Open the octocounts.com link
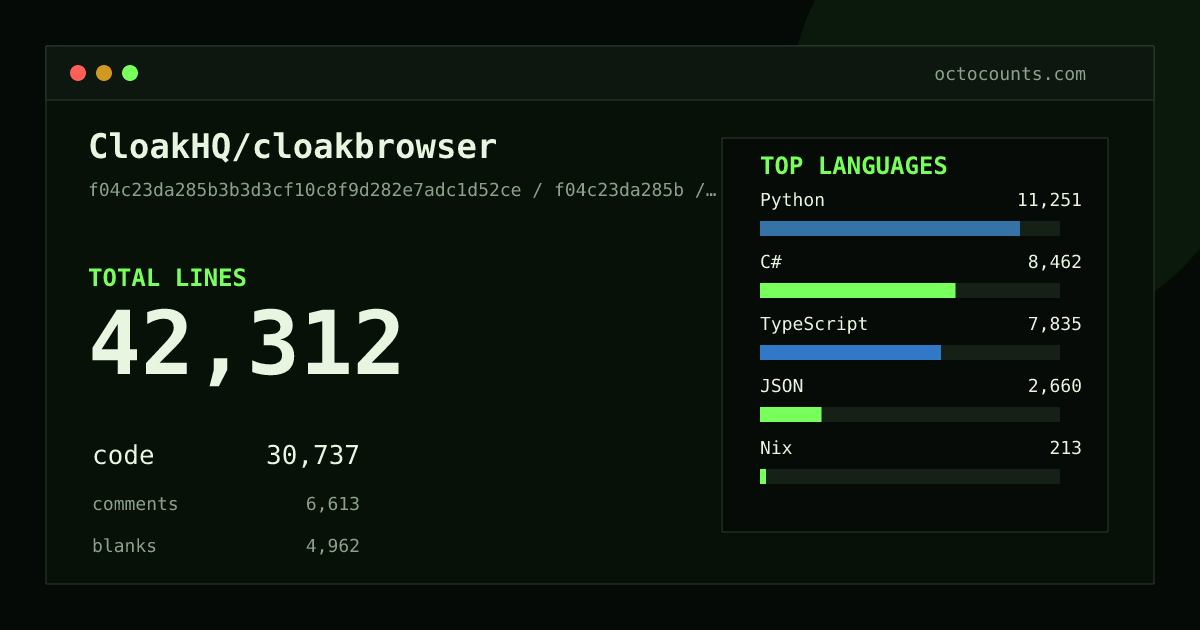The width and height of the screenshot is (1200, 630). (1010, 74)
